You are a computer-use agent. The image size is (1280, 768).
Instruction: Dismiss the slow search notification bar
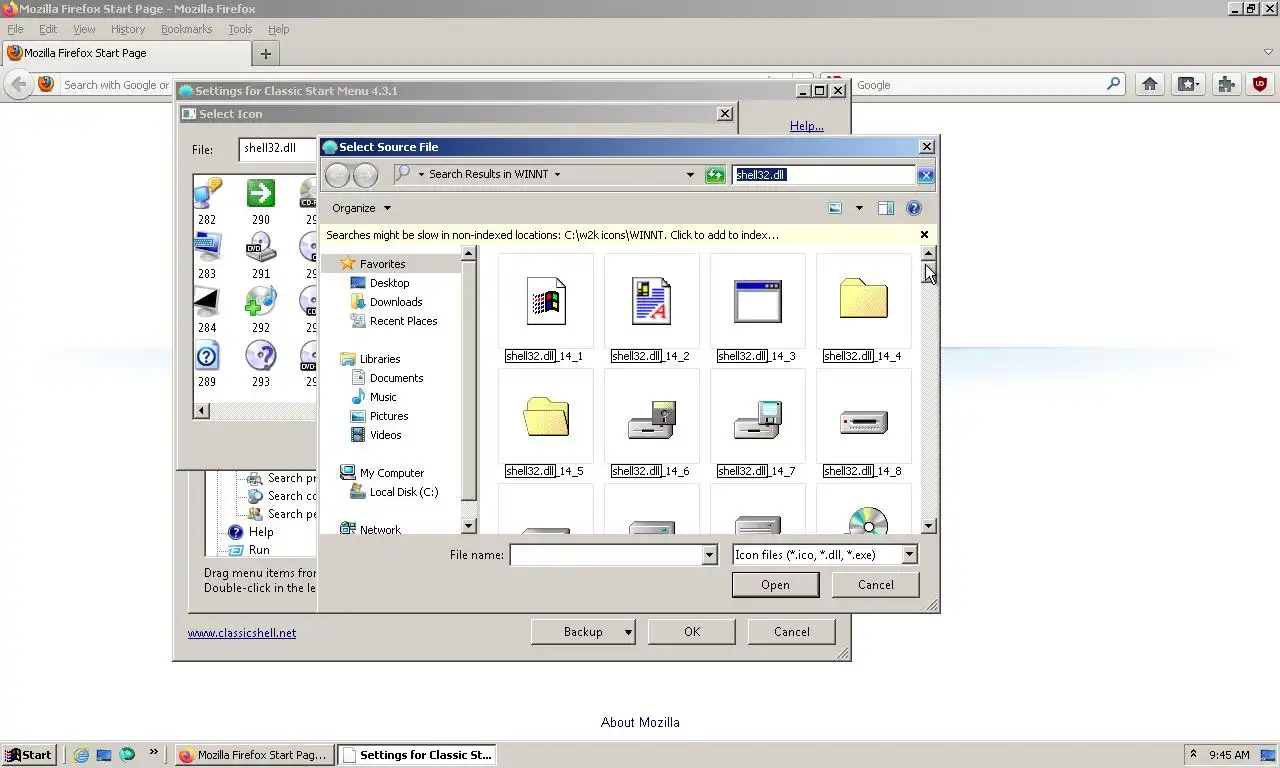click(x=924, y=235)
